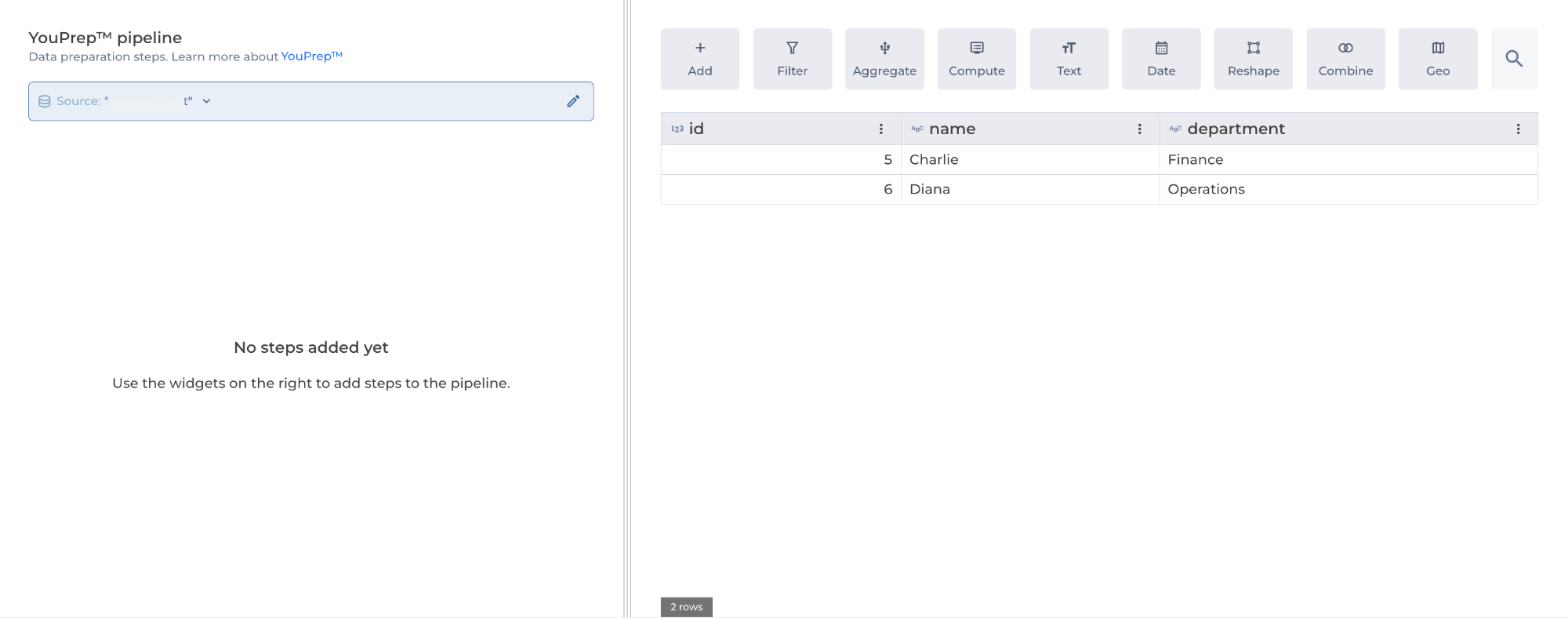This screenshot has height=618, width=1568.
Task: Expand the Source dropdown chevron
Action: (206, 101)
